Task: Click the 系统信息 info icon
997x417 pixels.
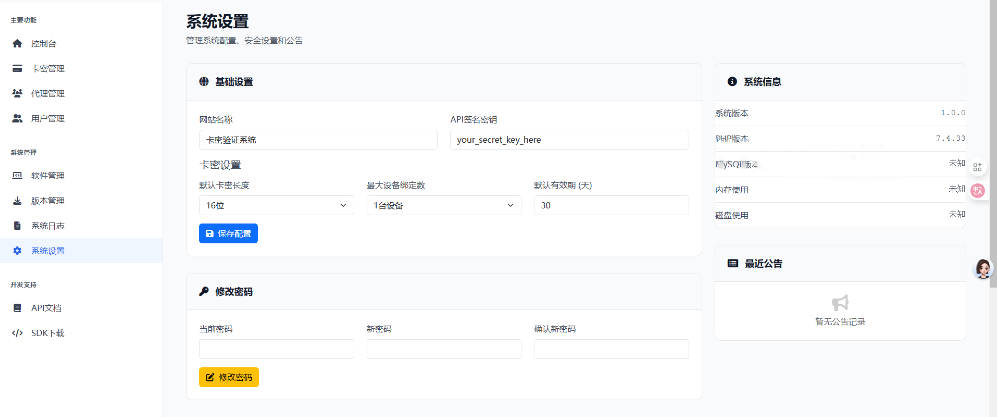Action: point(732,81)
